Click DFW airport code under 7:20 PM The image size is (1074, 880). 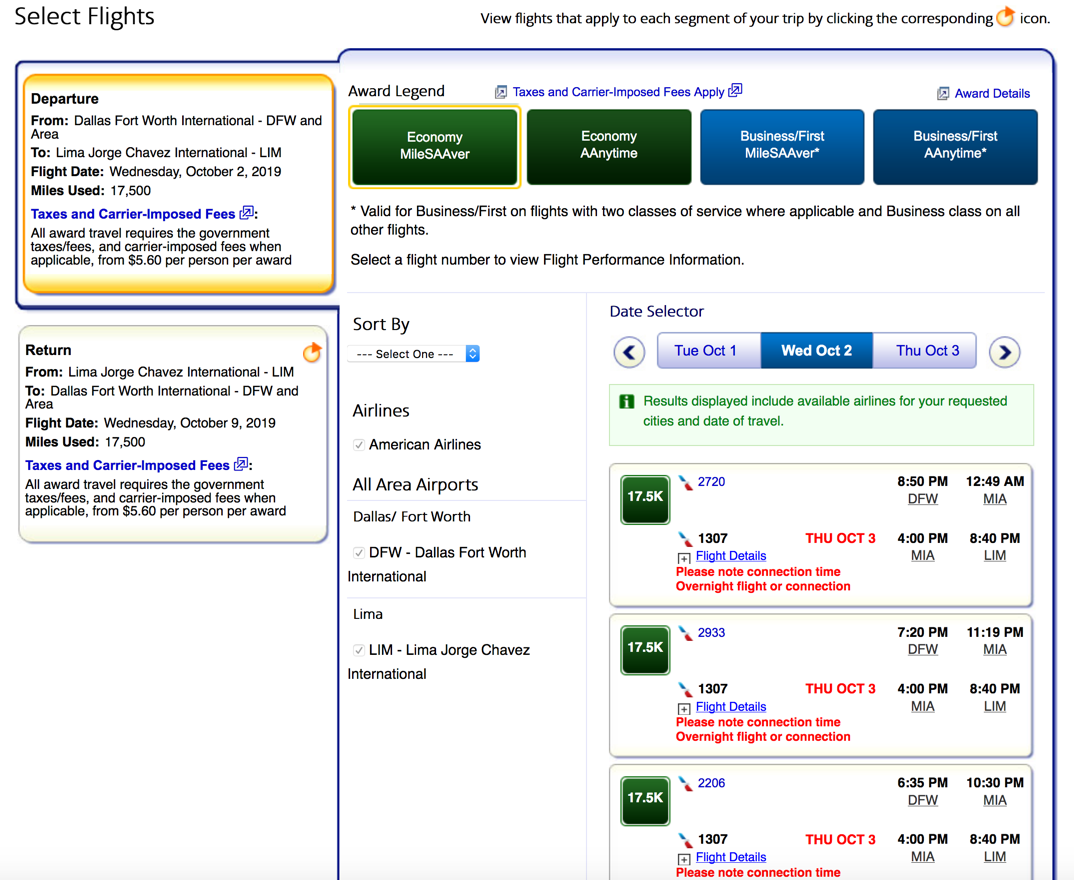[x=923, y=650]
